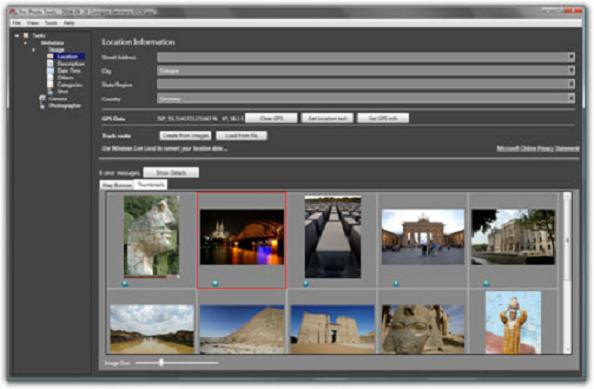The width and height of the screenshot is (594, 389).
Task: Open the Description item in the sidebar tree
Action: 71,64
